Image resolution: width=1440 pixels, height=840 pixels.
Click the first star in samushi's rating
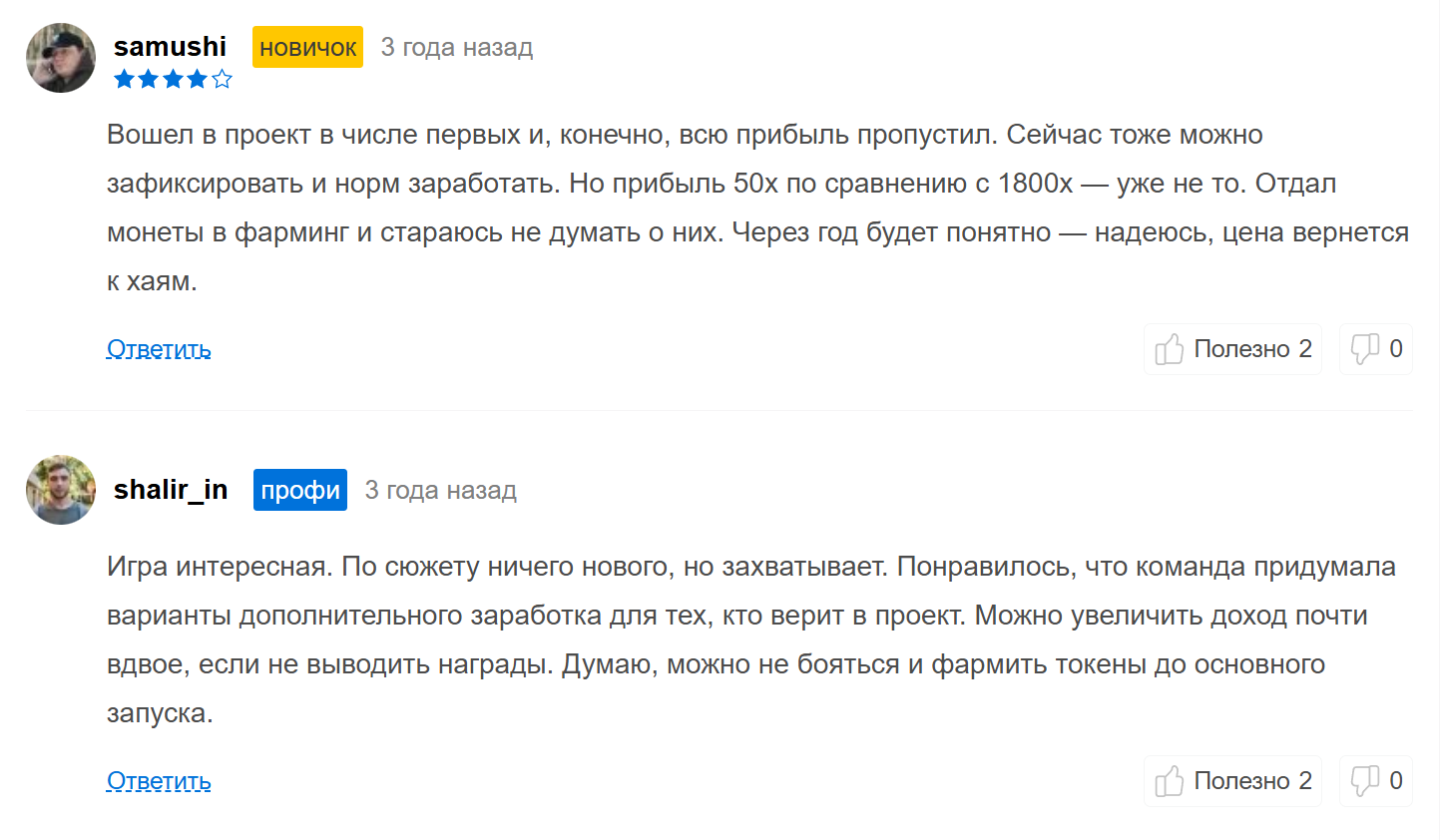click(x=124, y=79)
